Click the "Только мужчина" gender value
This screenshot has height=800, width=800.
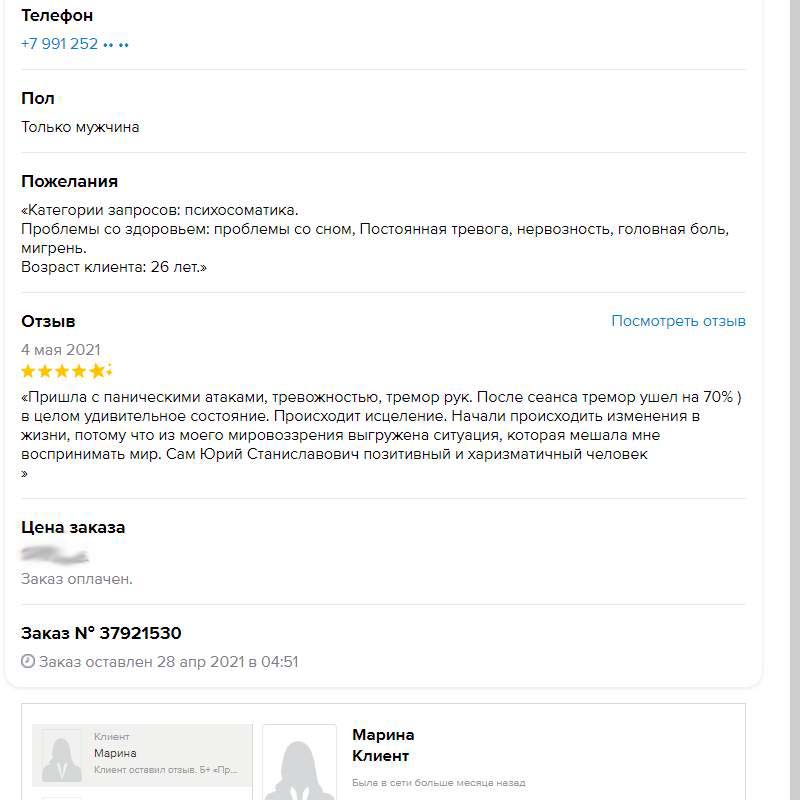[80, 127]
